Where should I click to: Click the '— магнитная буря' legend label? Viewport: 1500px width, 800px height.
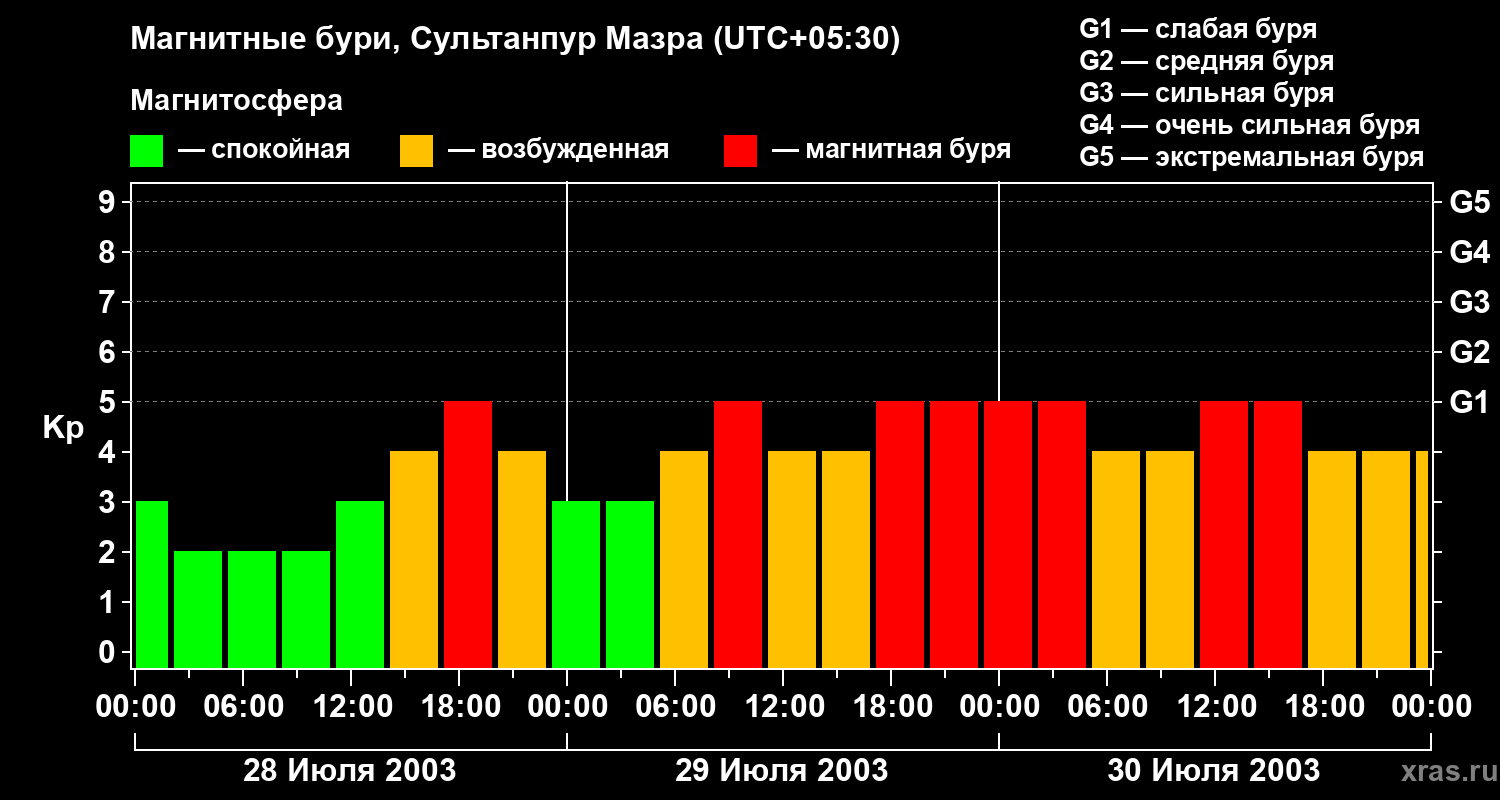tap(892, 150)
